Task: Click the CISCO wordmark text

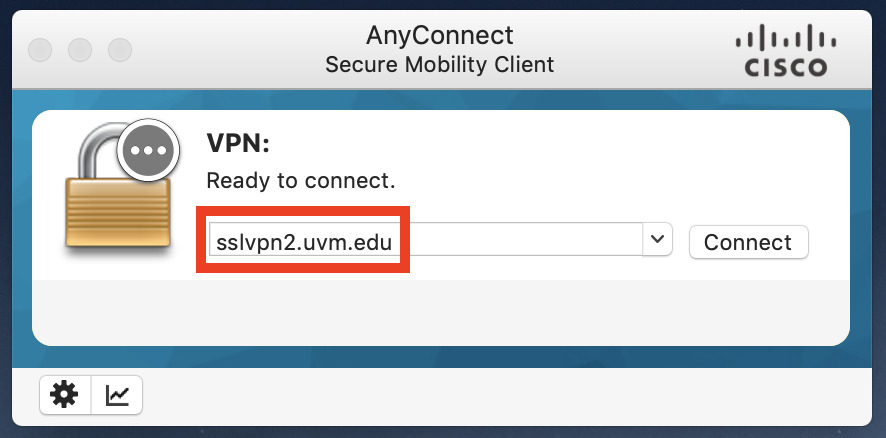Action: tap(785, 67)
